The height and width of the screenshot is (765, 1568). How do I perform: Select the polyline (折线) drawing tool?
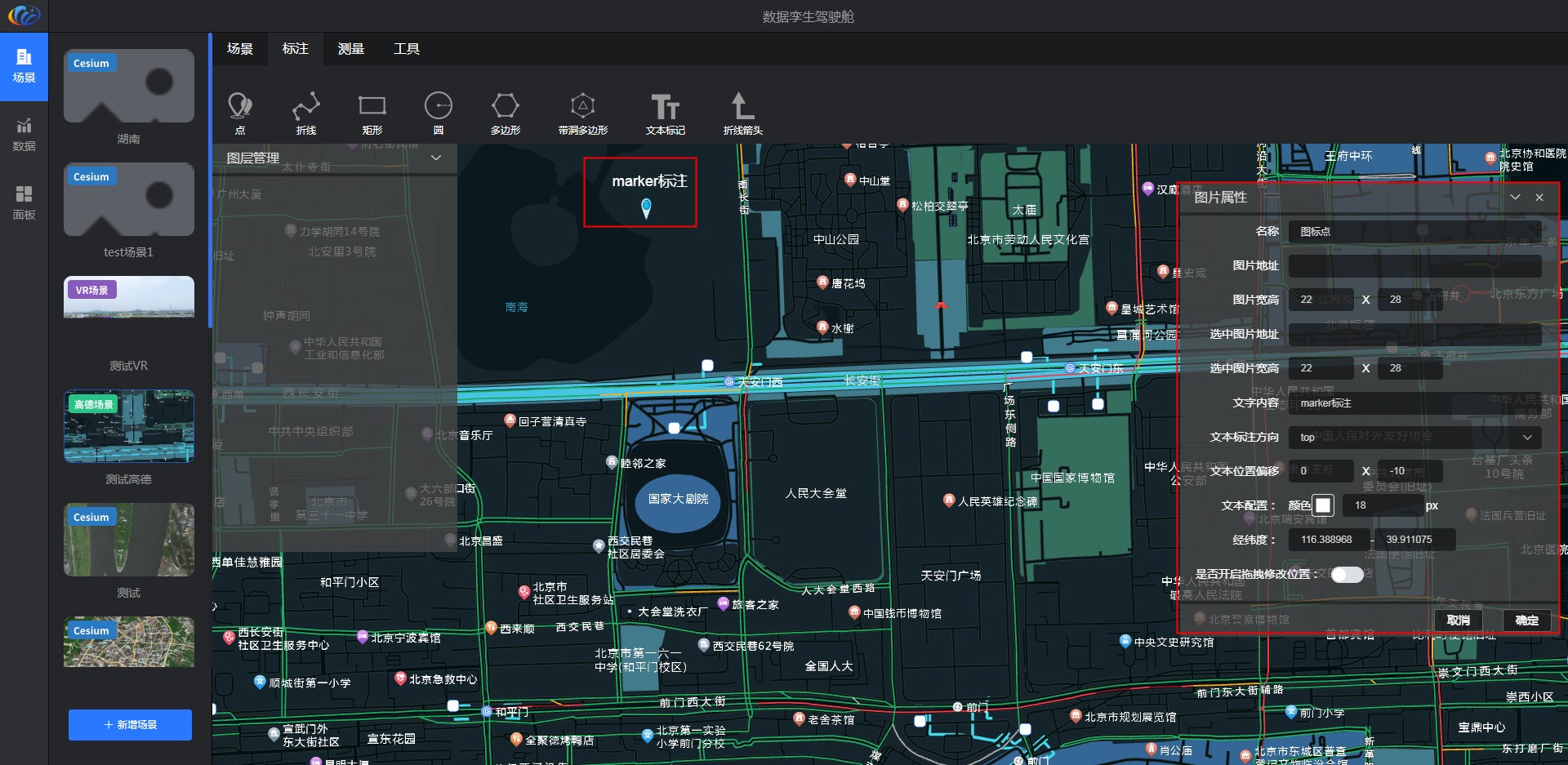(305, 112)
